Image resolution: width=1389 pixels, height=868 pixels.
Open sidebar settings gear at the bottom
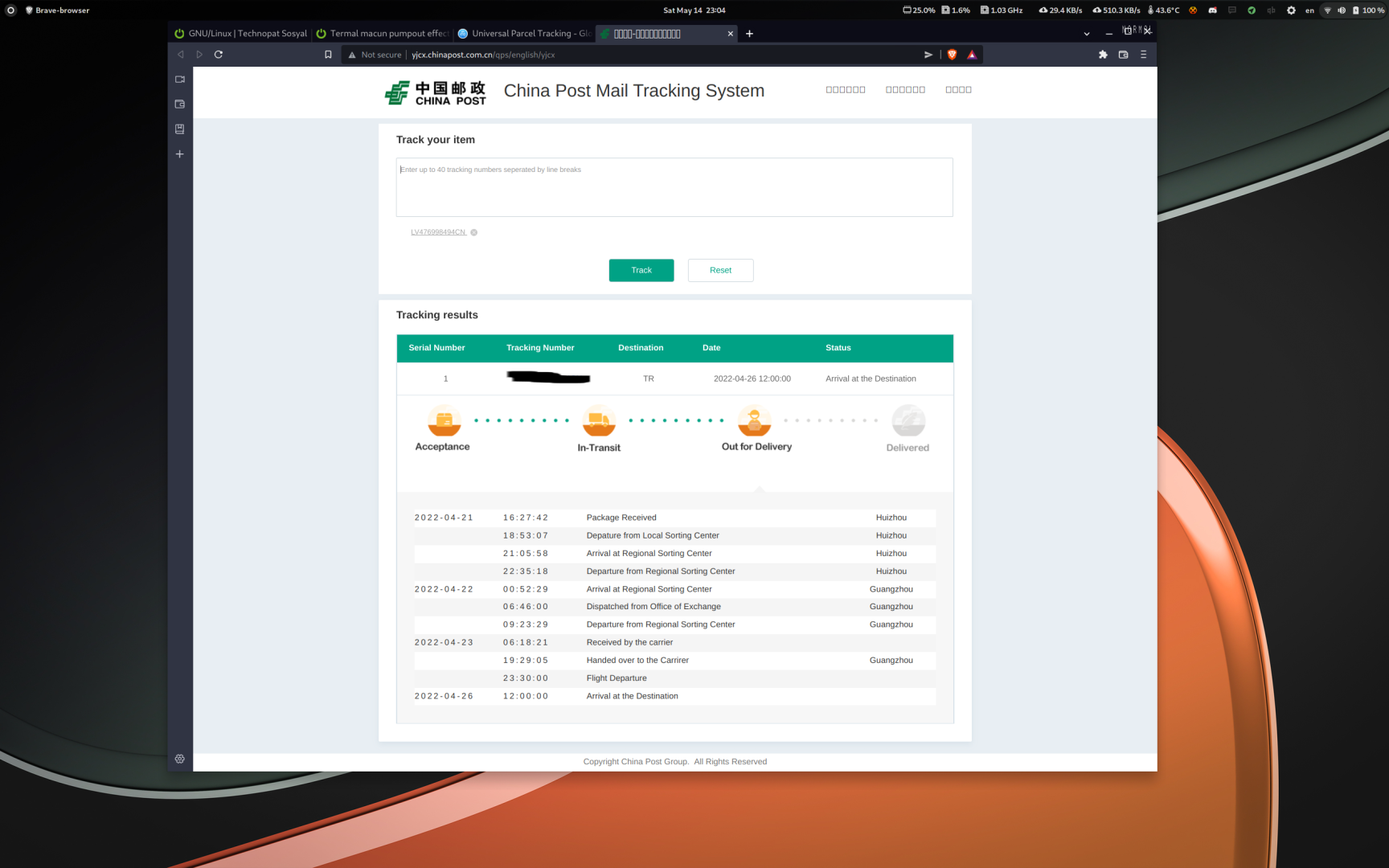tap(180, 759)
